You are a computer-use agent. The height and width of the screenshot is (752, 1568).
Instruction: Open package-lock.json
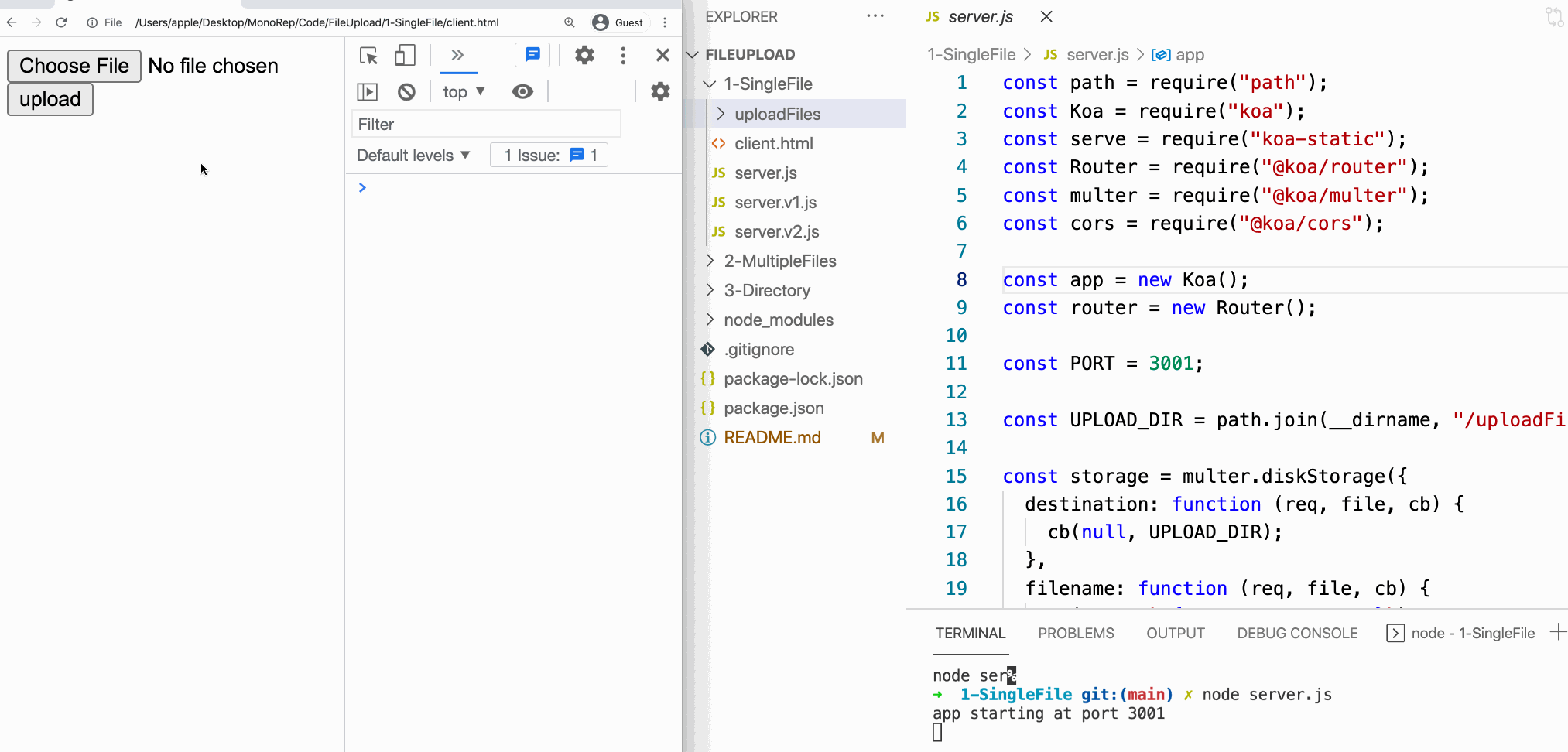pos(793,379)
